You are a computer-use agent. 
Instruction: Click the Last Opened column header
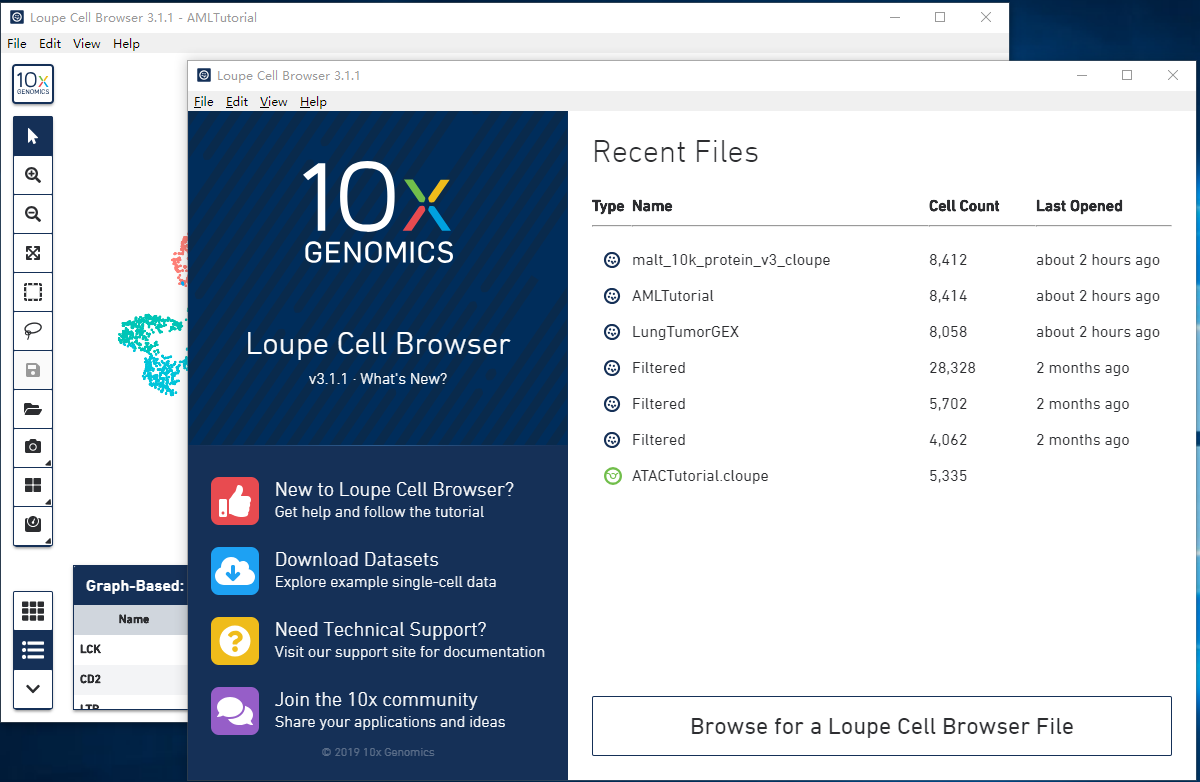(1079, 206)
